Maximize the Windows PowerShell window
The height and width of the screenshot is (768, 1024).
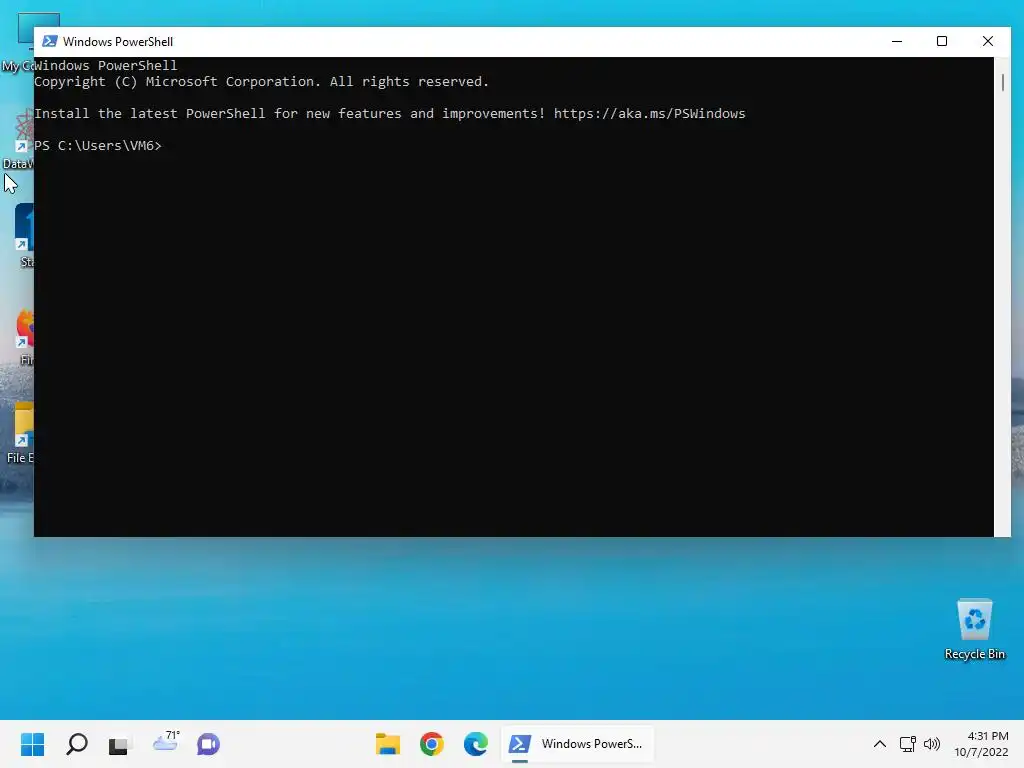pos(942,41)
